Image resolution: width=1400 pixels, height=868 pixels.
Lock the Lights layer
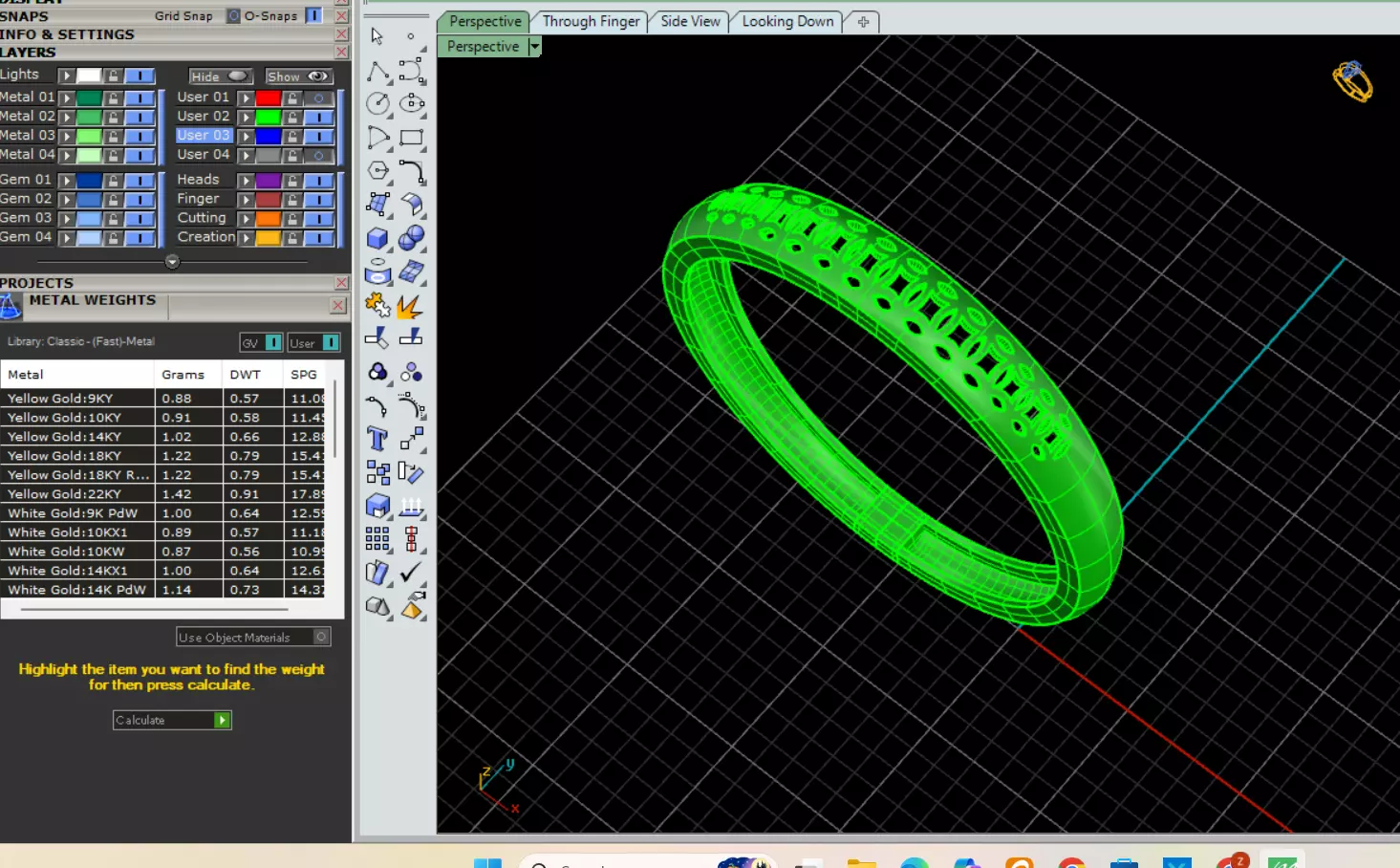[114, 76]
